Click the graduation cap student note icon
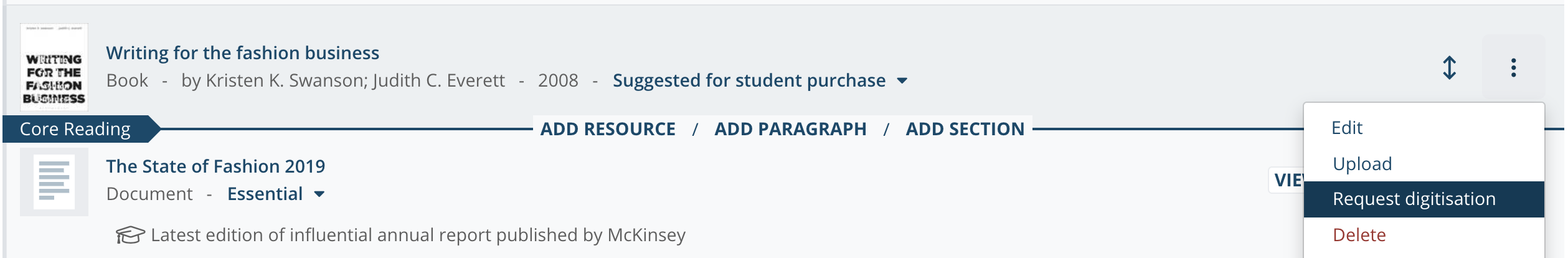Screen dimensions: 1568x258 [x=130, y=235]
